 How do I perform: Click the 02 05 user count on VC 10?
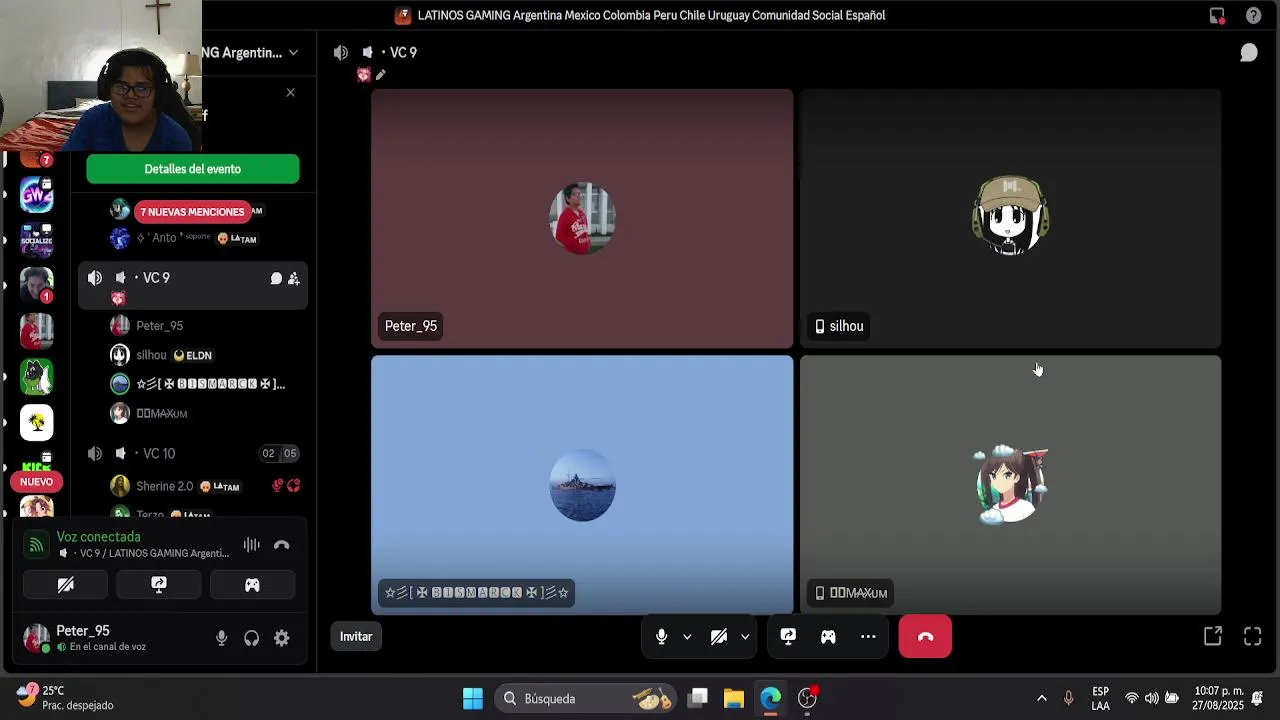pos(280,454)
